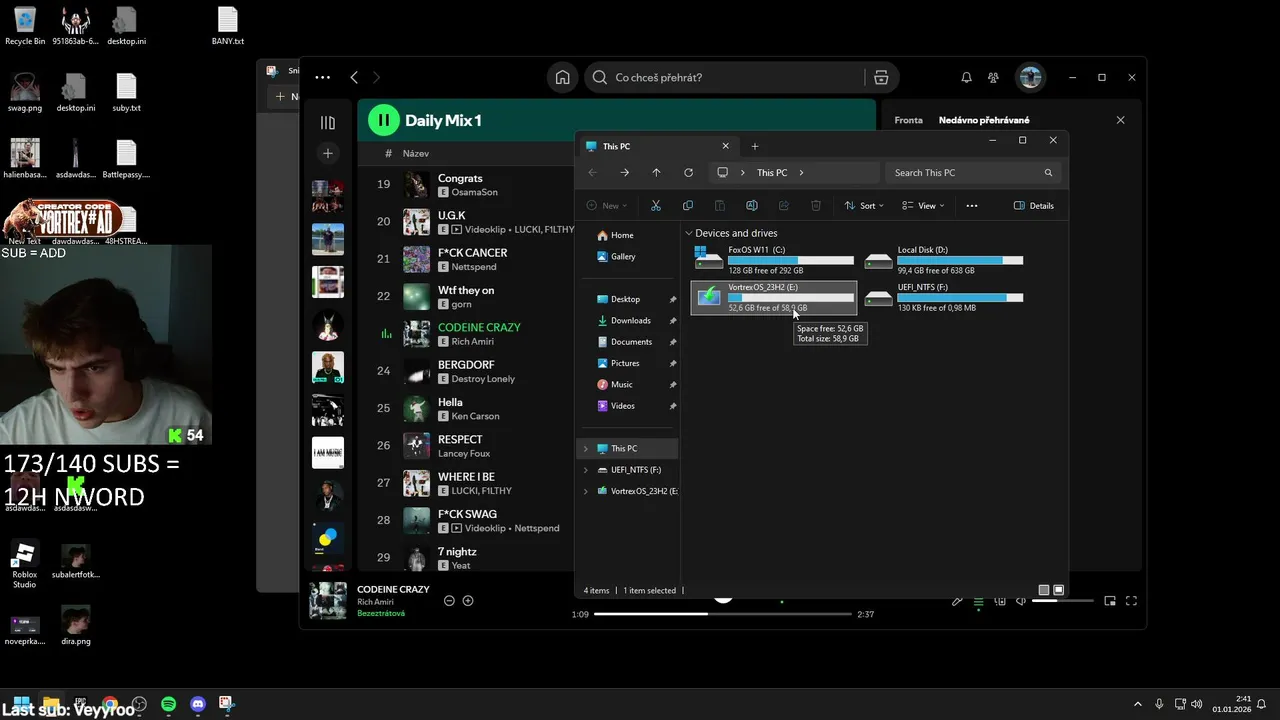
Task: Open FoxOS W11 (C:) drive
Action: 775,259
